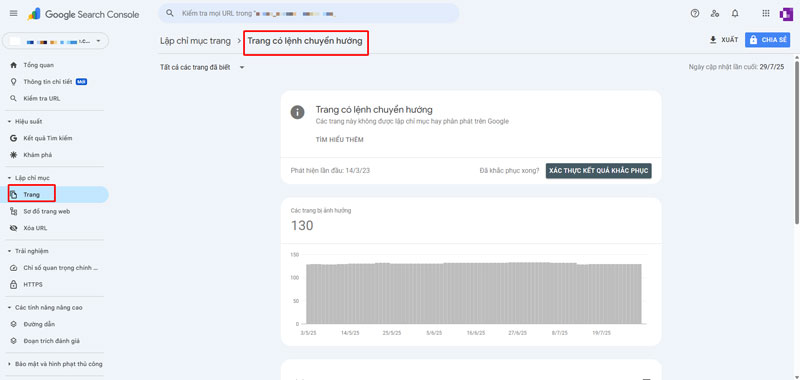Image resolution: width=800 pixels, height=380 pixels.
Task: Click the affected pages count 130
Action: [302, 225]
